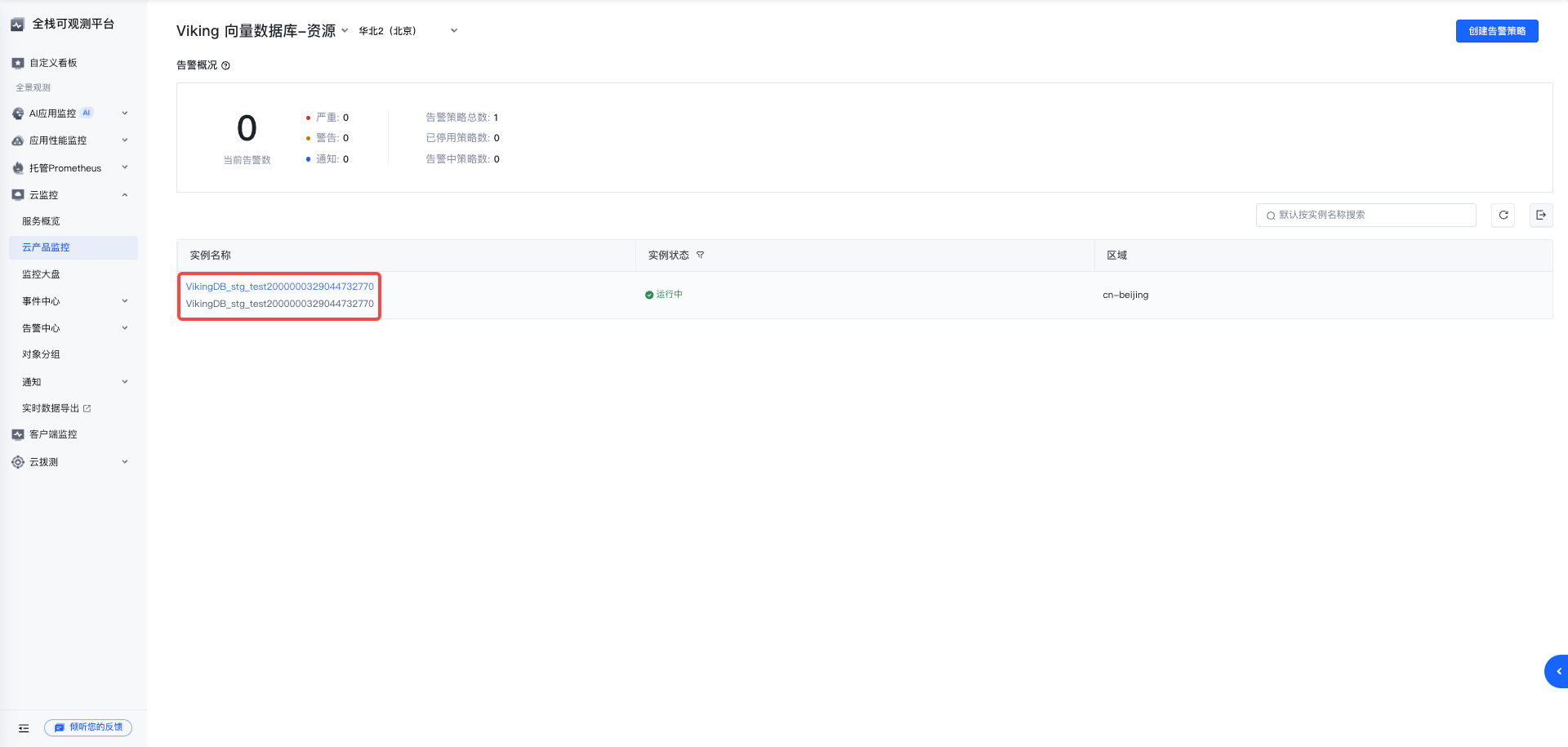
Task: Filter by 实例状态 using funnel icon
Action: [700, 256]
